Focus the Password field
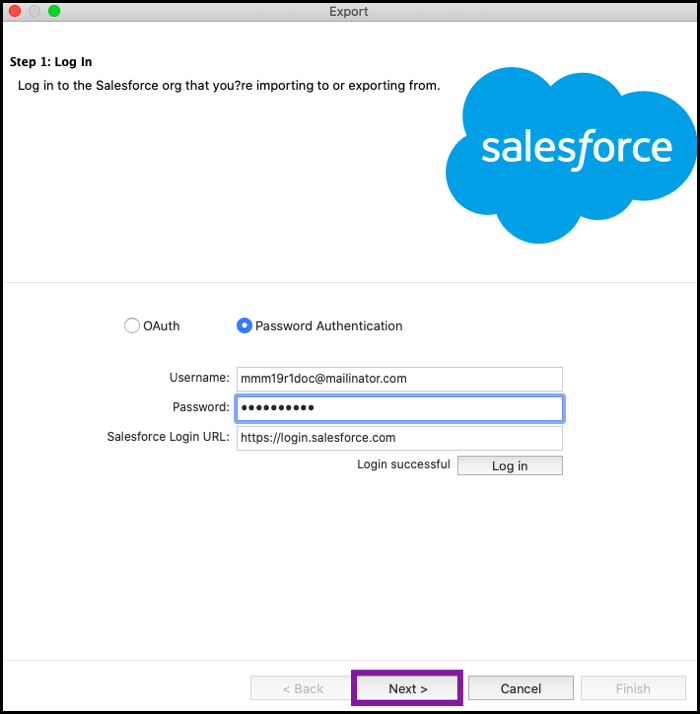The height and width of the screenshot is (714, 700). 399,408
